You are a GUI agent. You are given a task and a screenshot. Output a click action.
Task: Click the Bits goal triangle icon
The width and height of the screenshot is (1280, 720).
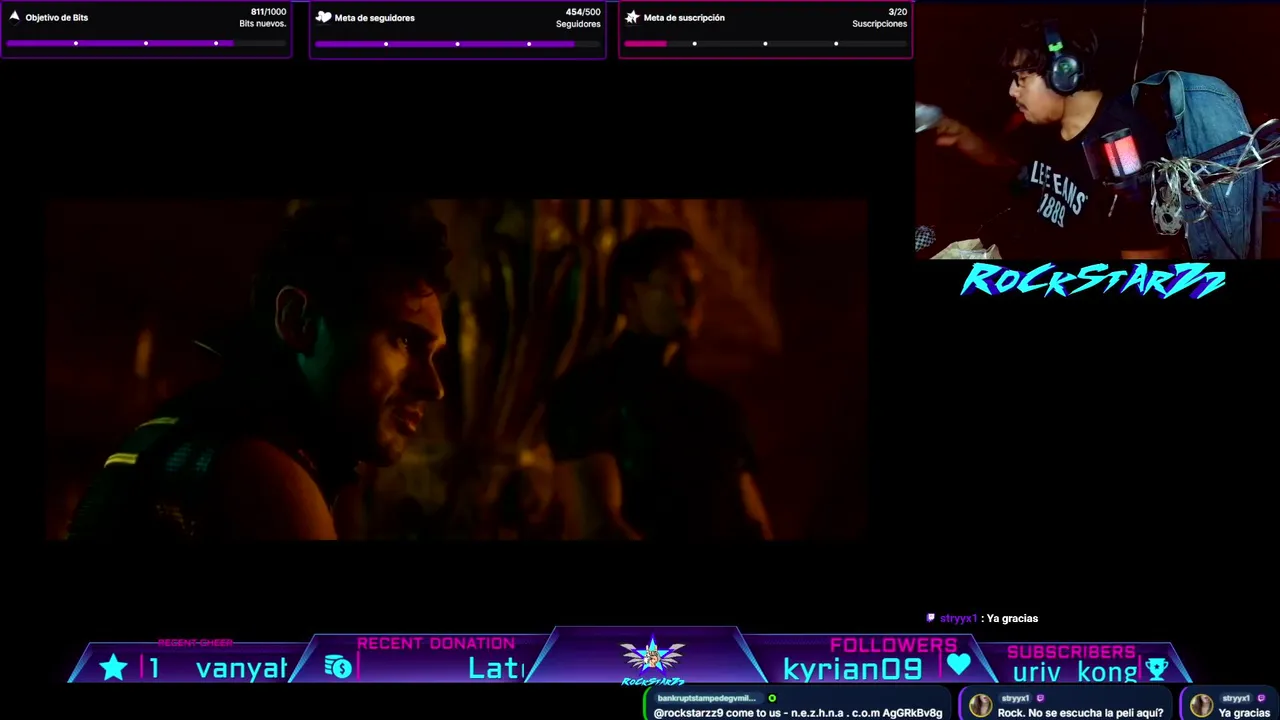tap(14, 17)
